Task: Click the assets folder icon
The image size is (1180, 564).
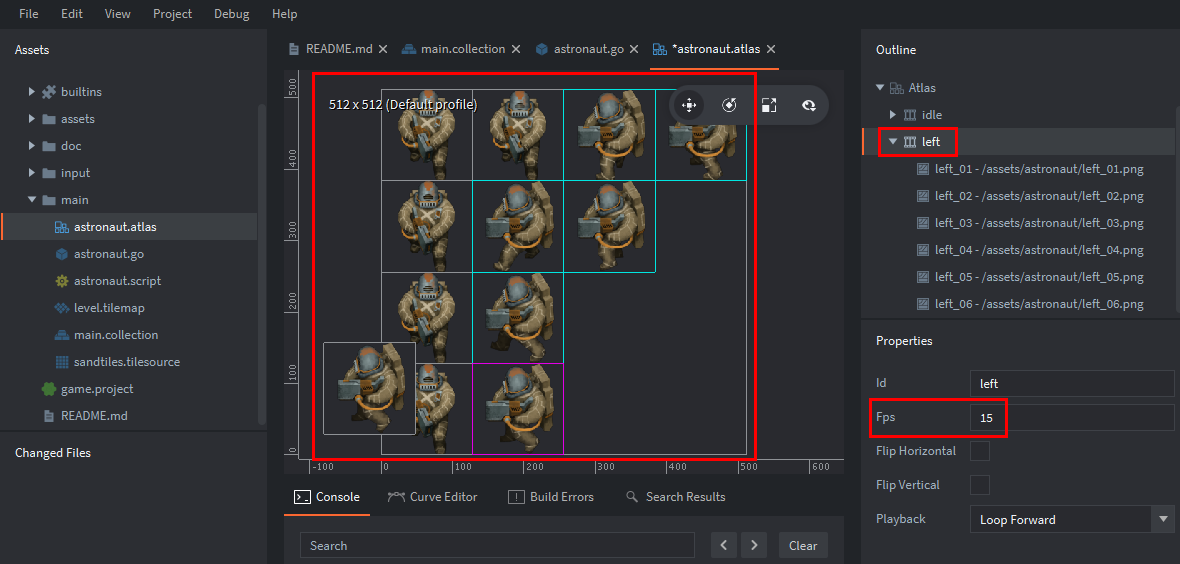Action: click(x=49, y=119)
